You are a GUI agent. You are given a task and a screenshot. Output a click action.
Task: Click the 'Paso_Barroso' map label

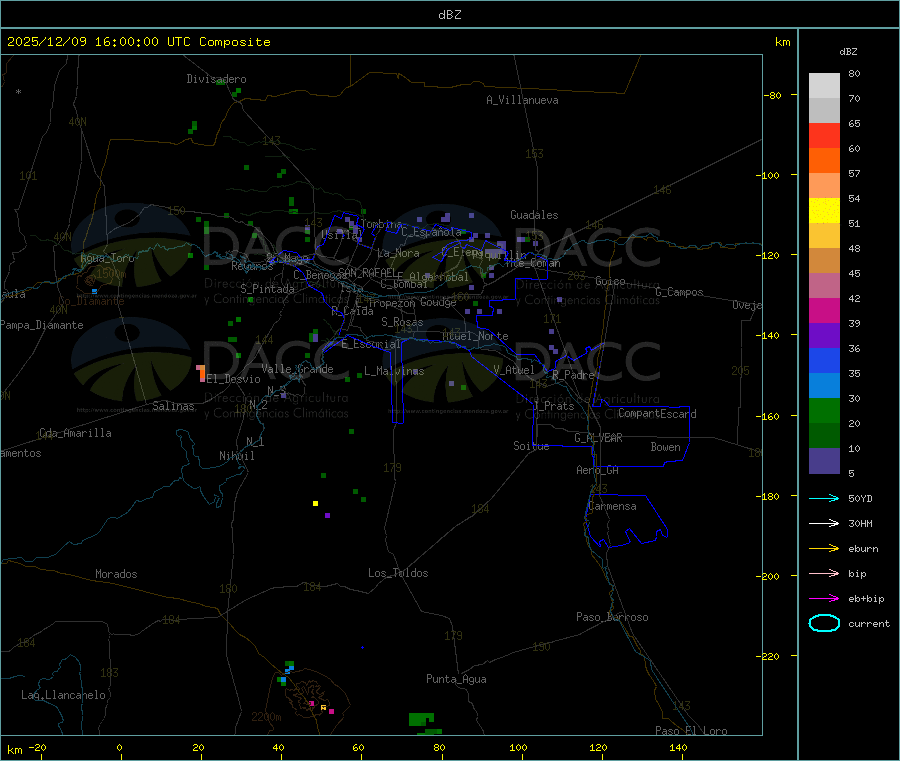tap(612, 617)
